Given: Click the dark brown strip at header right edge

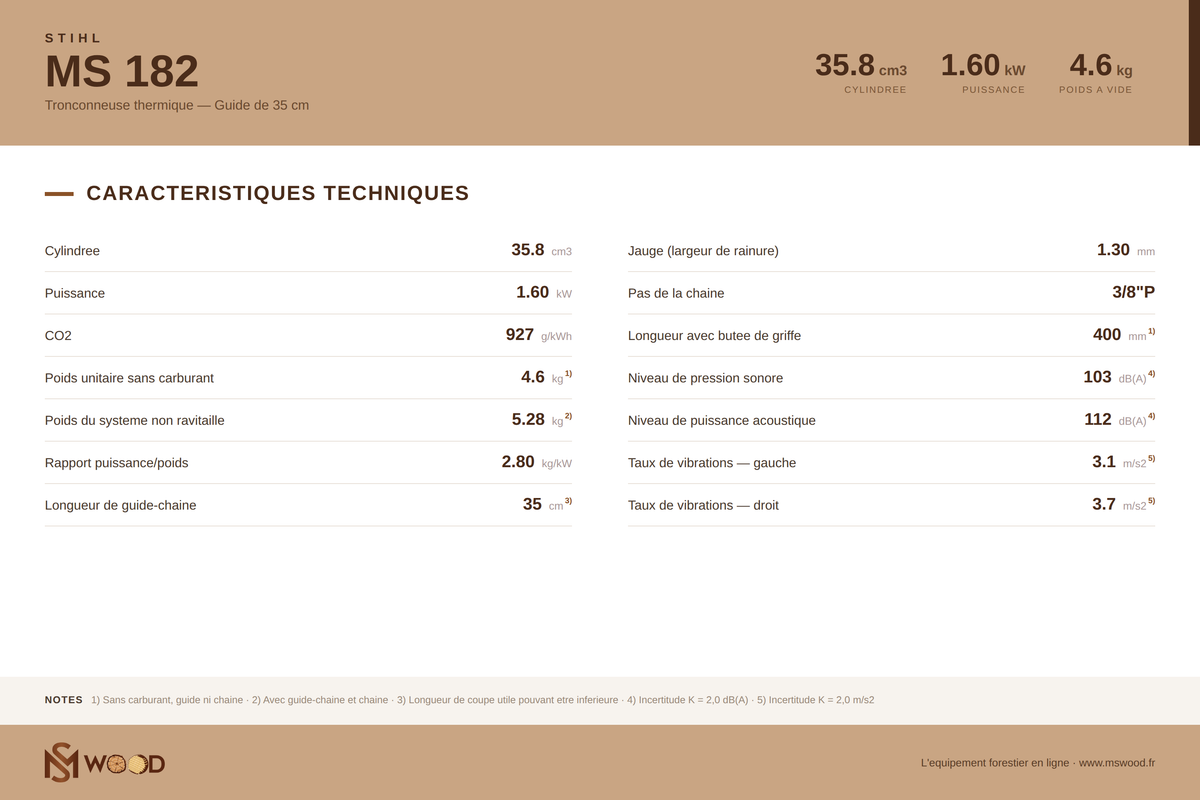Looking at the screenshot, I should coord(1194,73).
